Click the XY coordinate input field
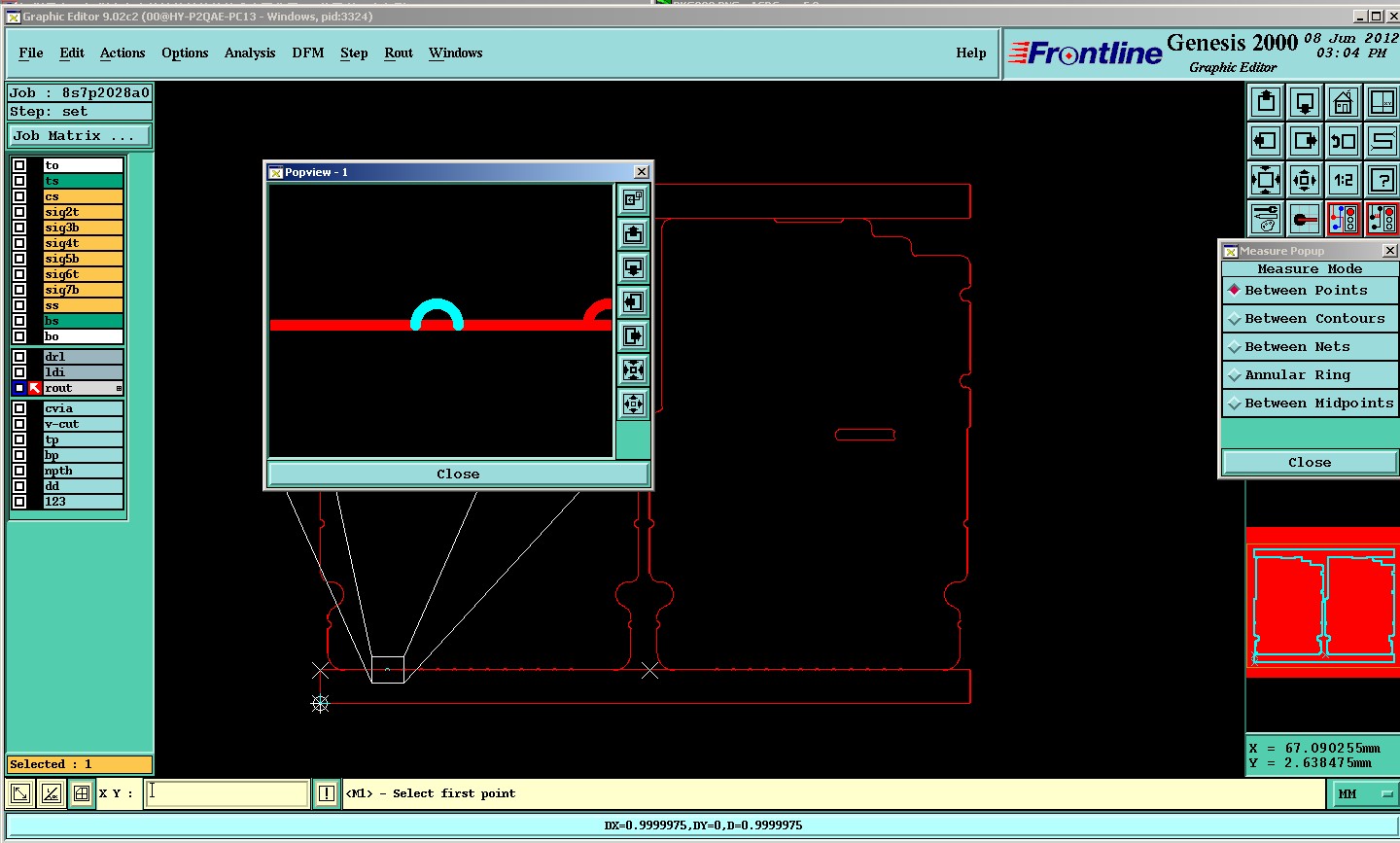This screenshot has height=843, width=1400. [227, 793]
